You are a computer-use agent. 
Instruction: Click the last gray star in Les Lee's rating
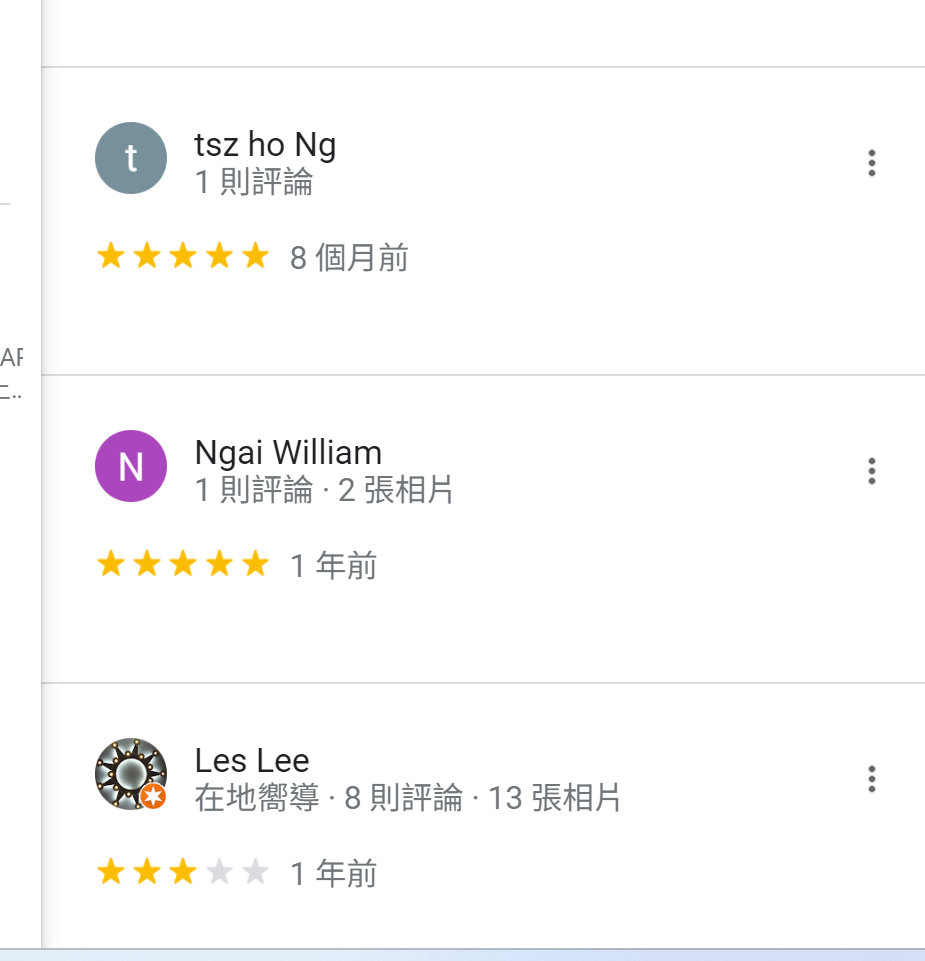(256, 873)
